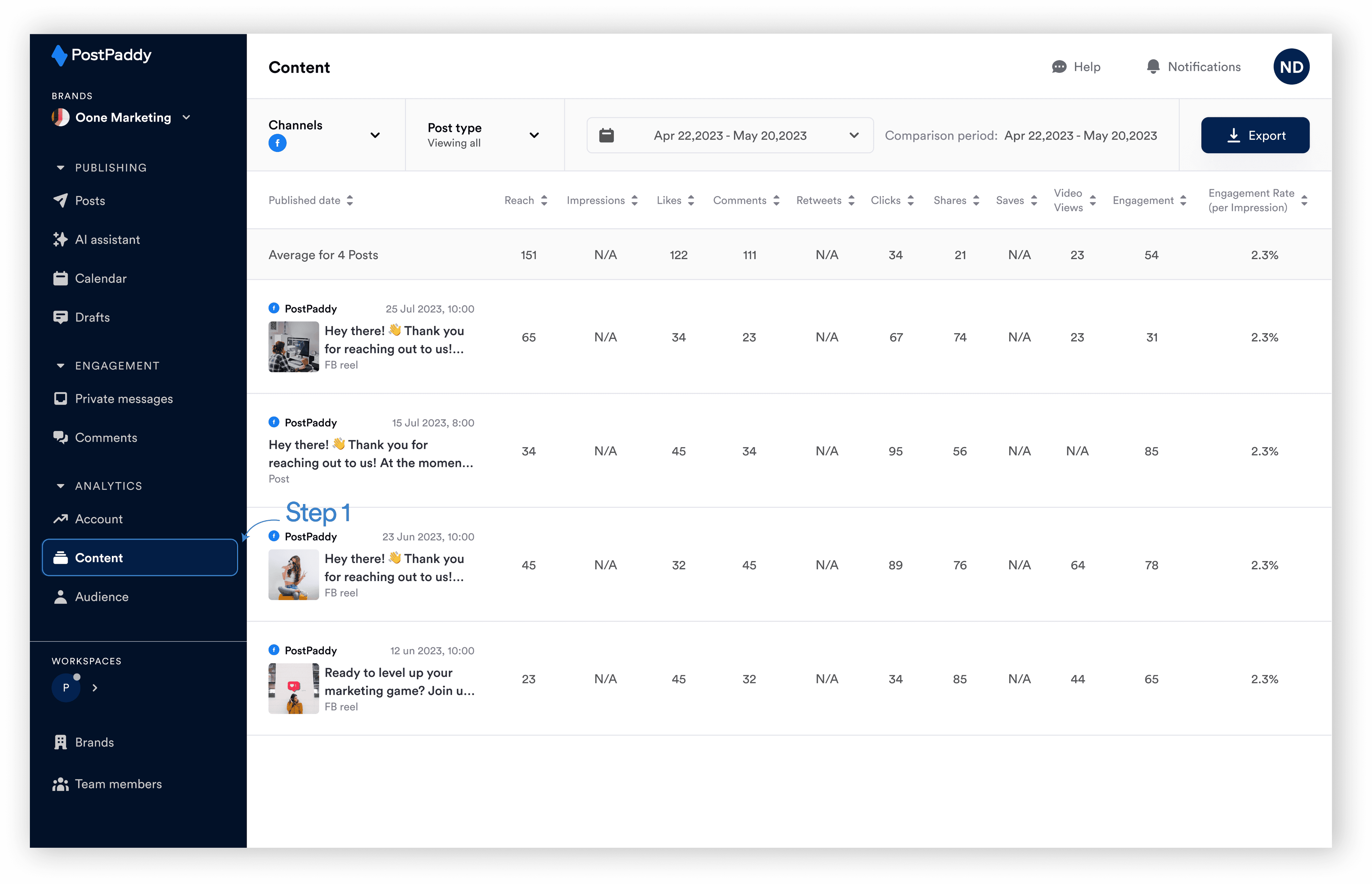Open the Oone Marketing brand dropdown

coord(187,118)
